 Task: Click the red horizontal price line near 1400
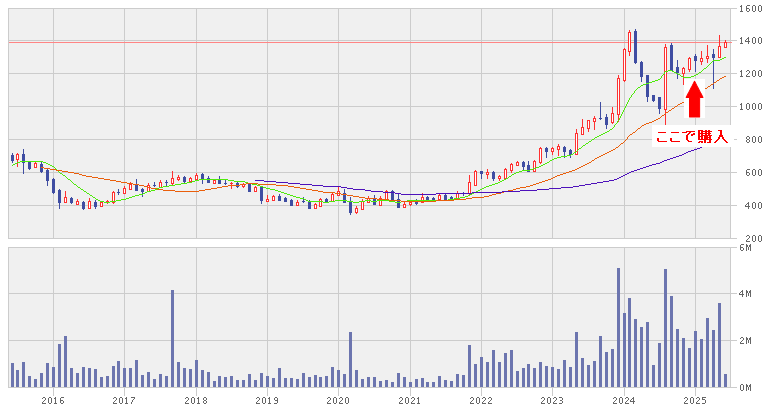click(369, 43)
